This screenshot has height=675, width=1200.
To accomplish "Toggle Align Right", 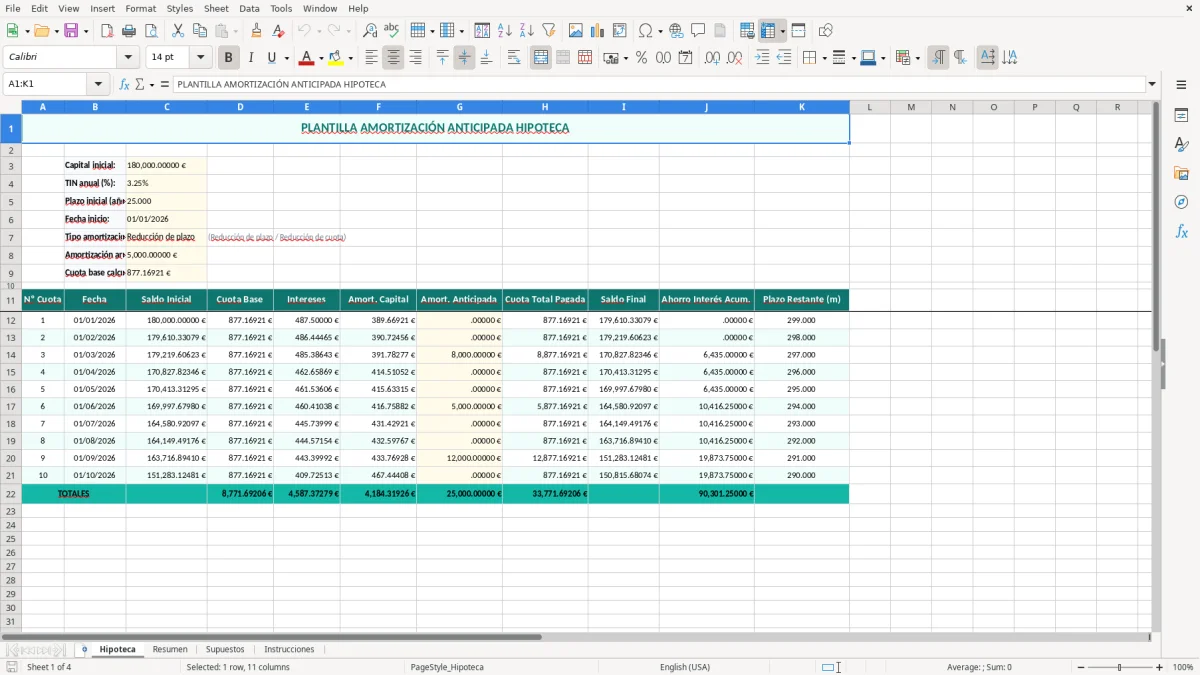I will pyautogui.click(x=416, y=58).
